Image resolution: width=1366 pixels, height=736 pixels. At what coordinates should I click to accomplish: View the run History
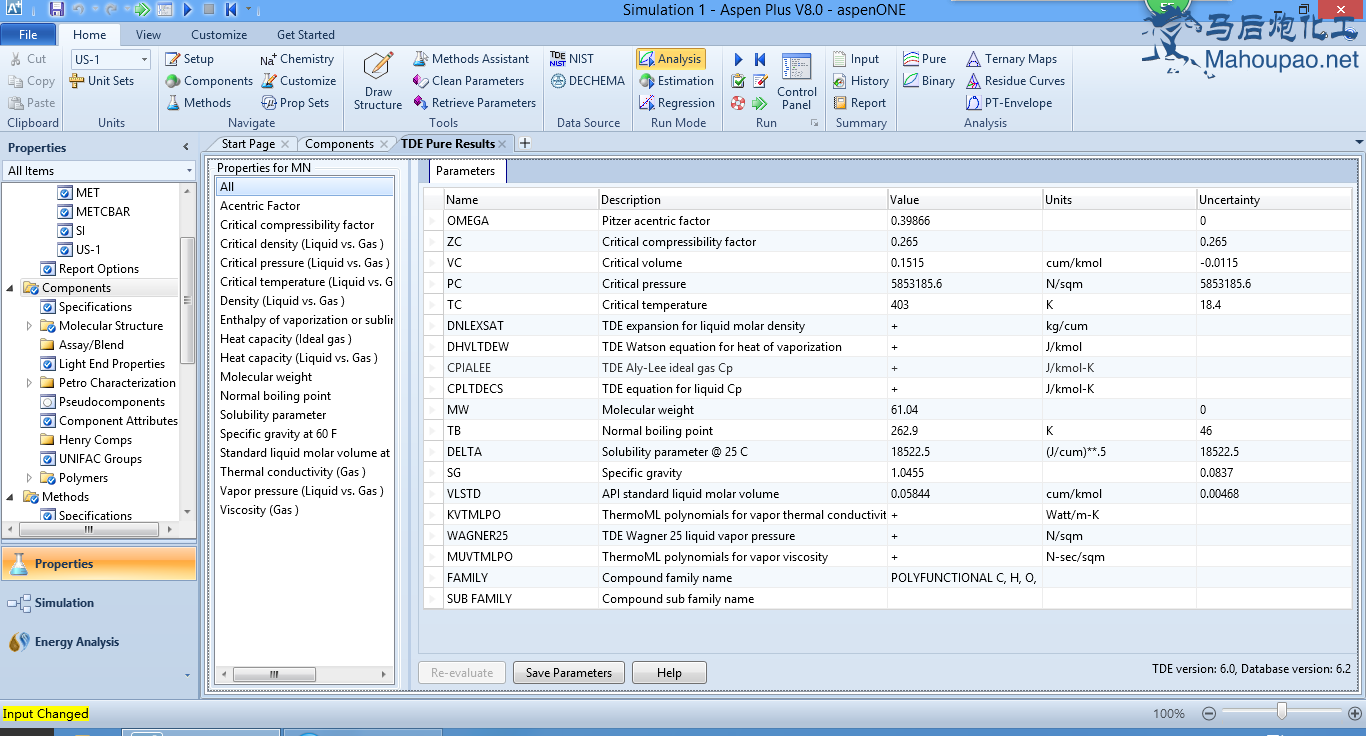click(x=860, y=81)
